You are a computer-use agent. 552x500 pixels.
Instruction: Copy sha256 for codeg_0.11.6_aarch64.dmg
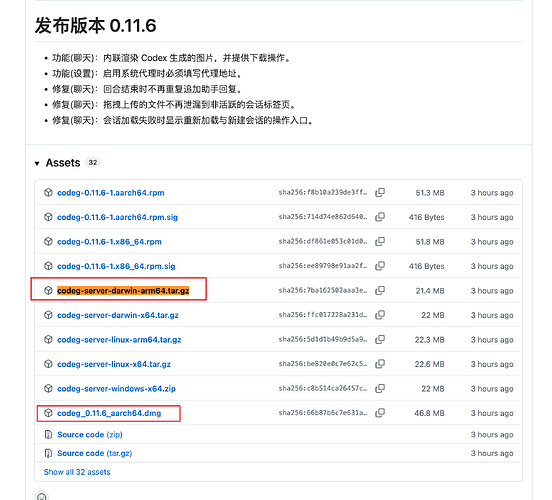(x=380, y=413)
